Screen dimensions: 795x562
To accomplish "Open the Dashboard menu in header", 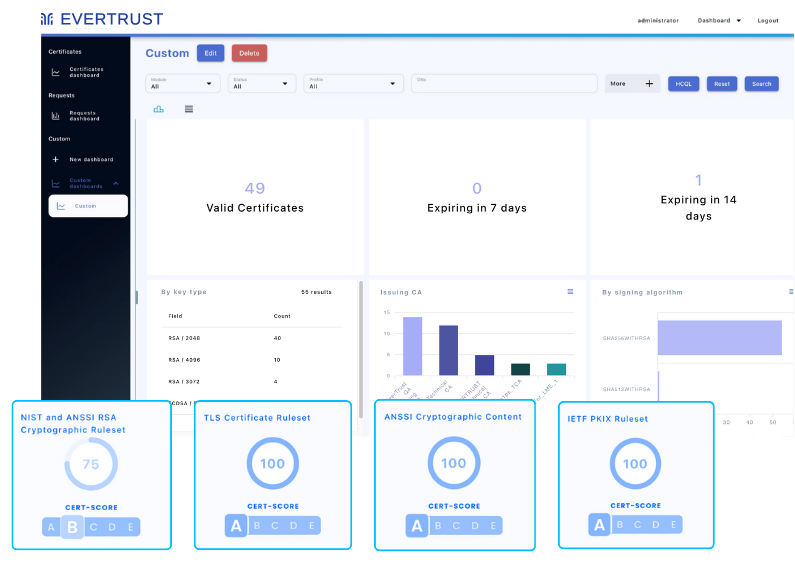I will pos(719,20).
